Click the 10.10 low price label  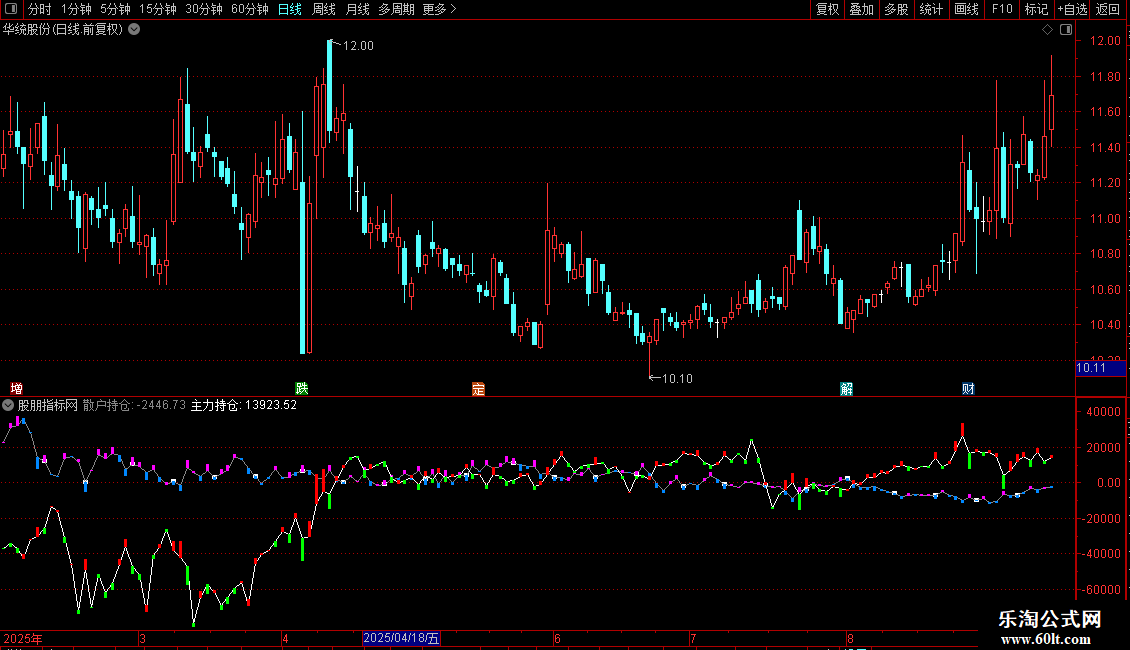[x=677, y=378]
